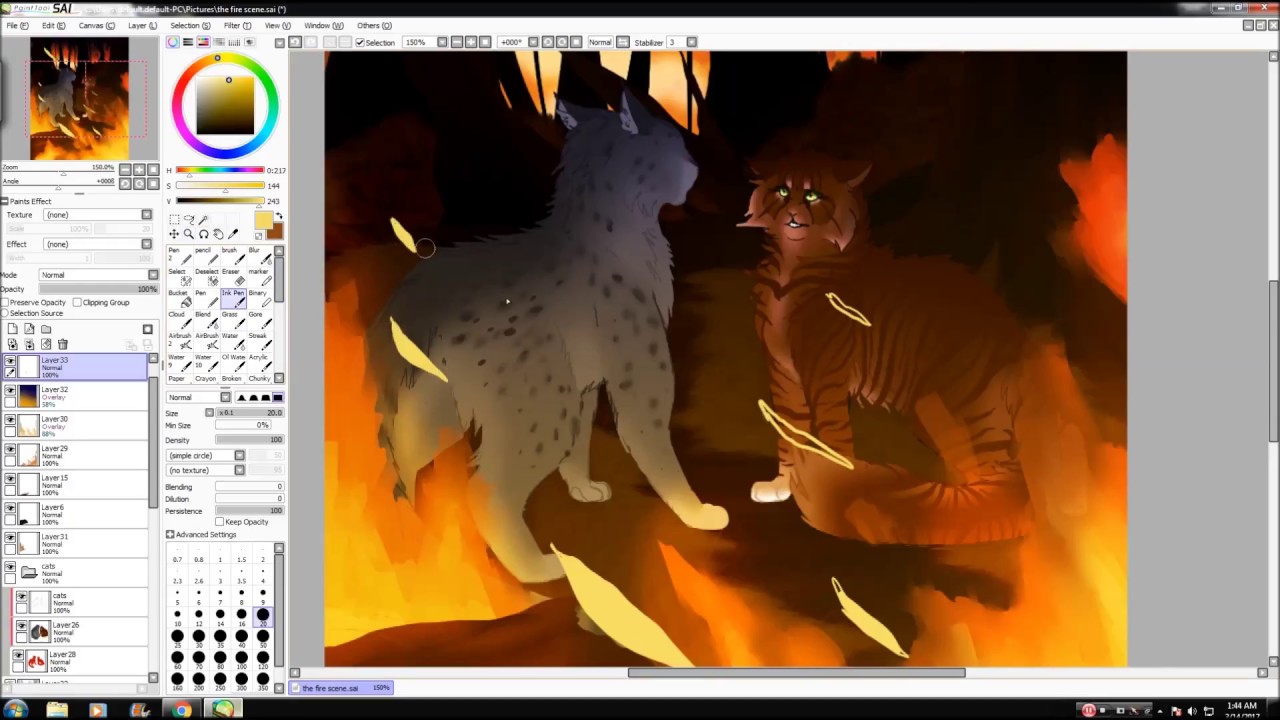Click the foreground yellow color swatch

tap(264, 220)
